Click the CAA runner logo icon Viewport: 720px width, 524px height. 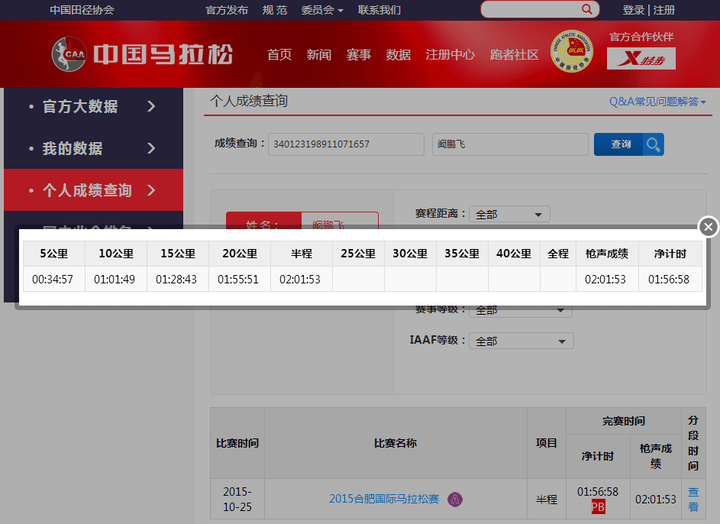point(68,55)
